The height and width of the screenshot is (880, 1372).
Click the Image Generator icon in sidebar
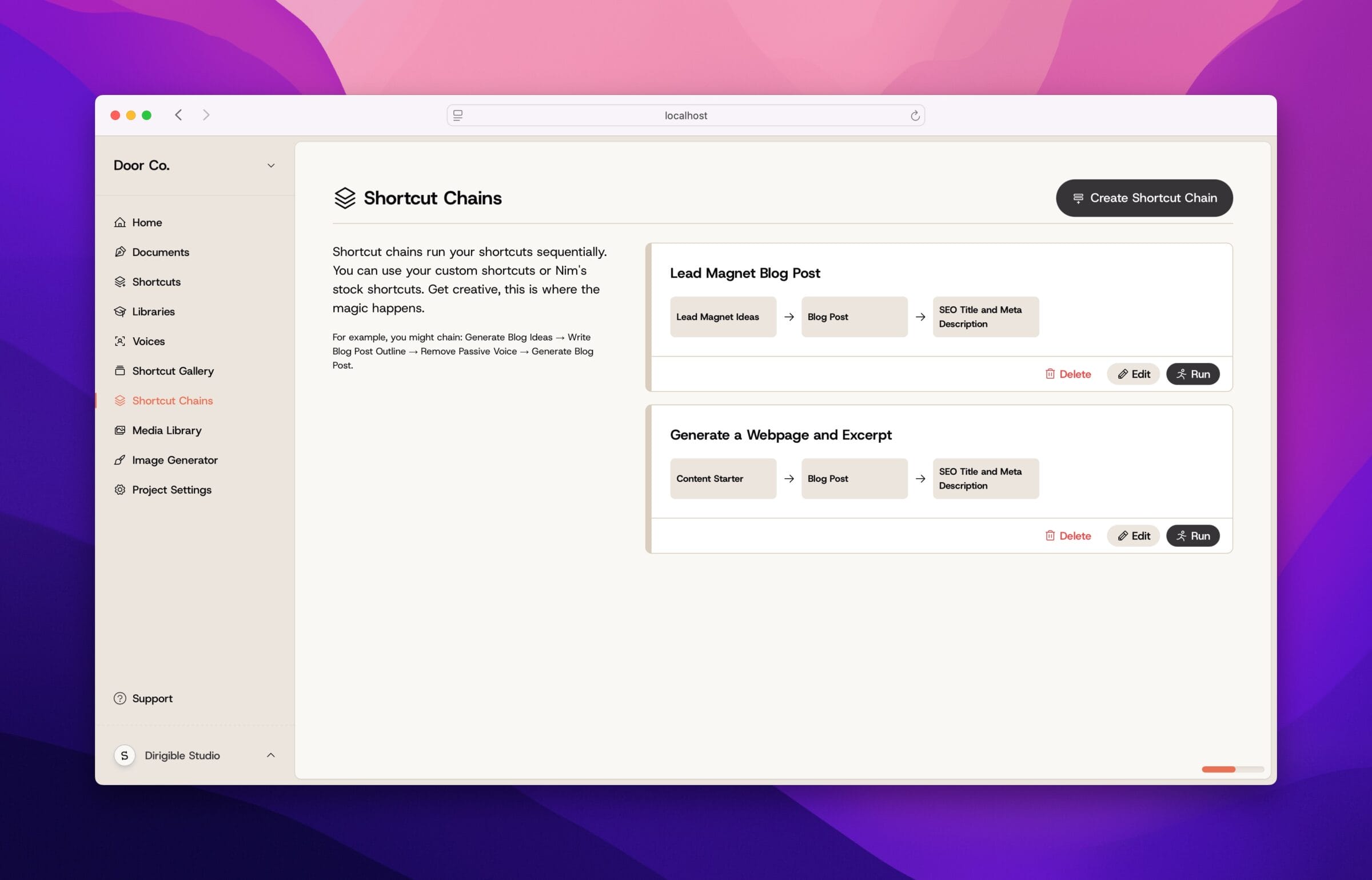(x=120, y=459)
